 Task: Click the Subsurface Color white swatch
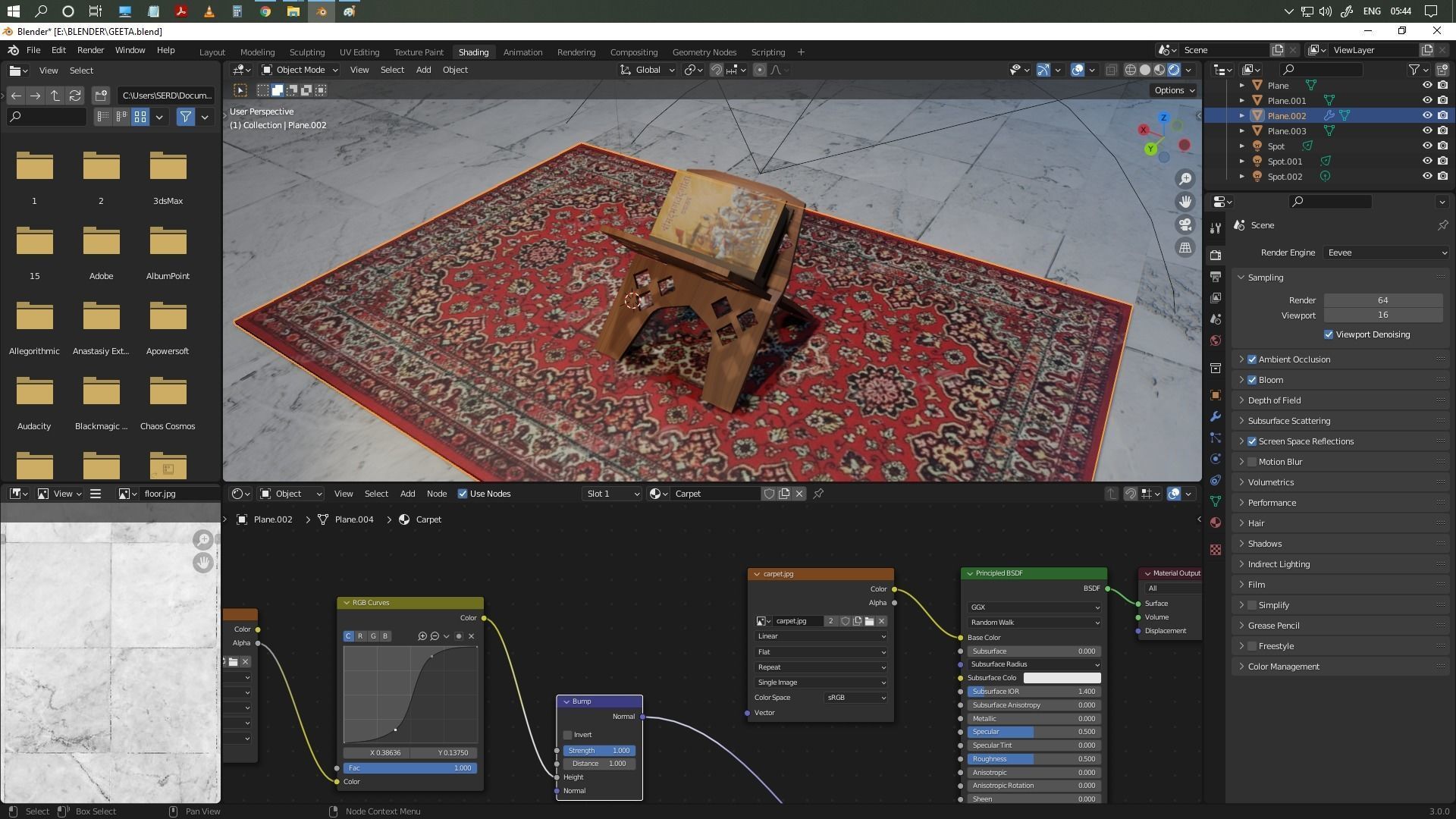1062,678
